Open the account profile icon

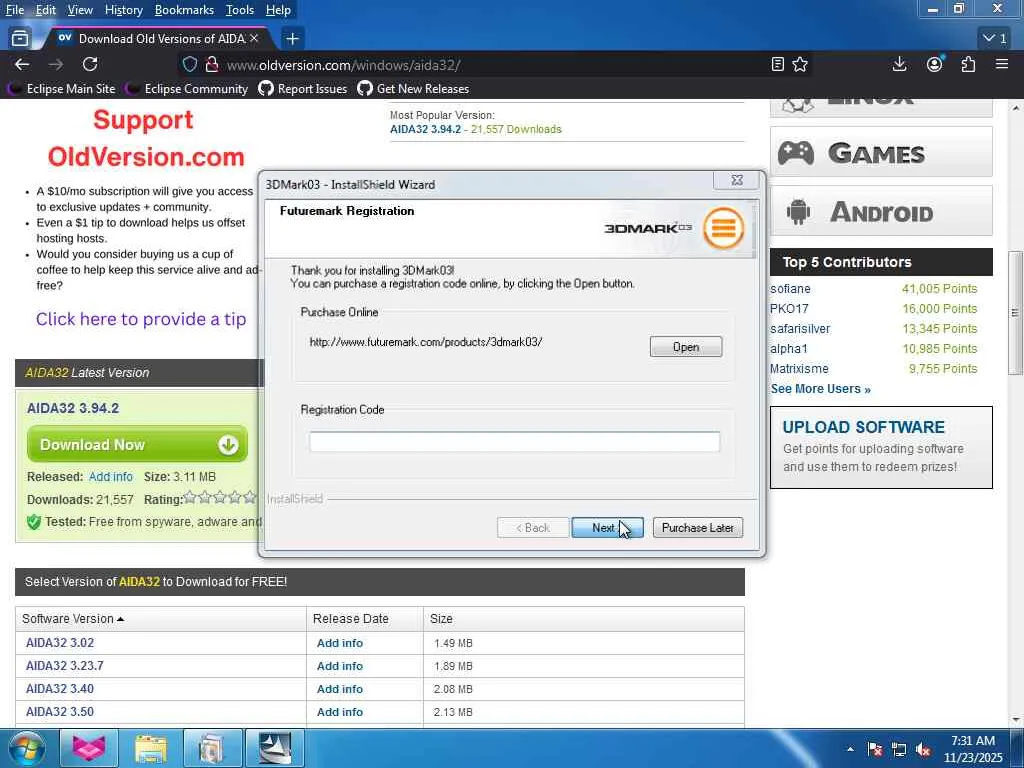[935, 64]
